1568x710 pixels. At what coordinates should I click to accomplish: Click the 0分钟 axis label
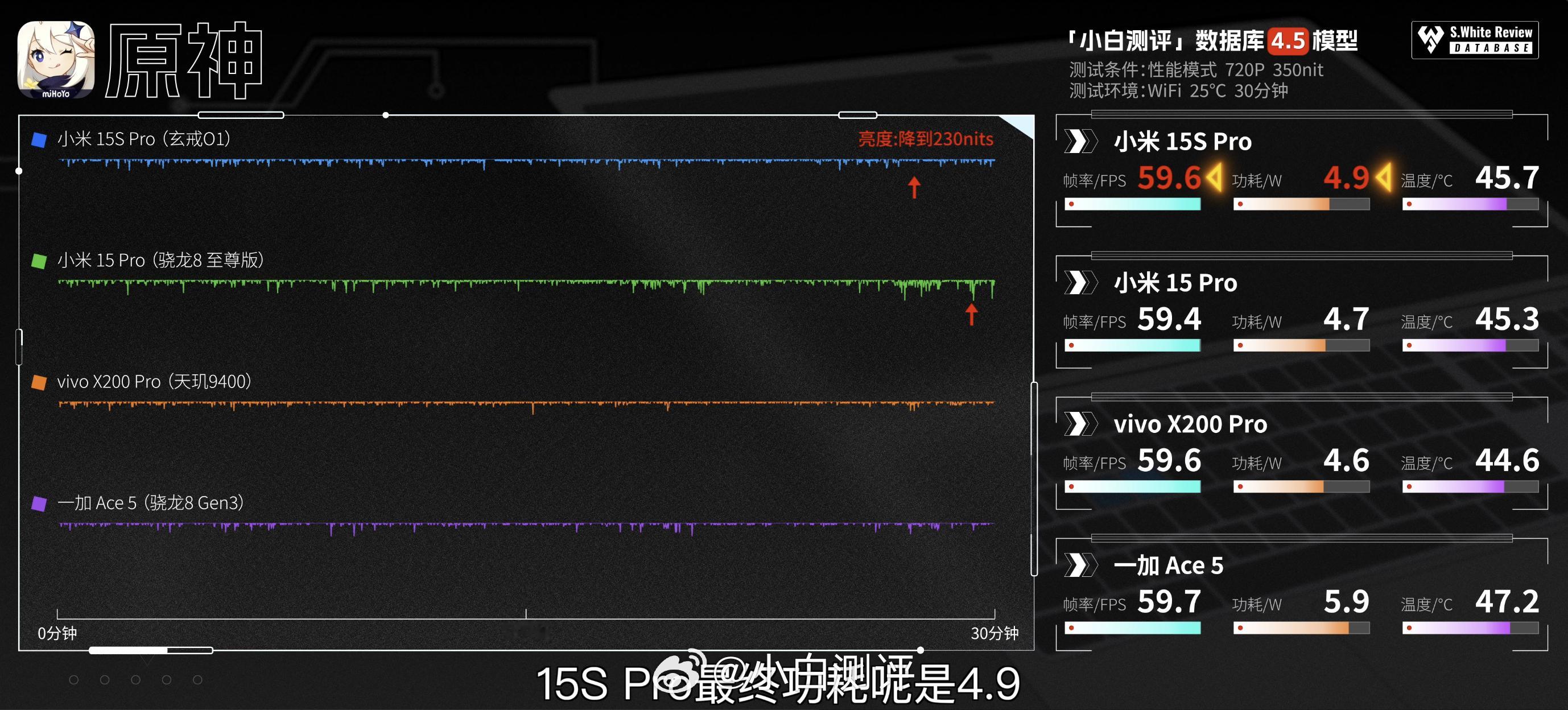57,633
